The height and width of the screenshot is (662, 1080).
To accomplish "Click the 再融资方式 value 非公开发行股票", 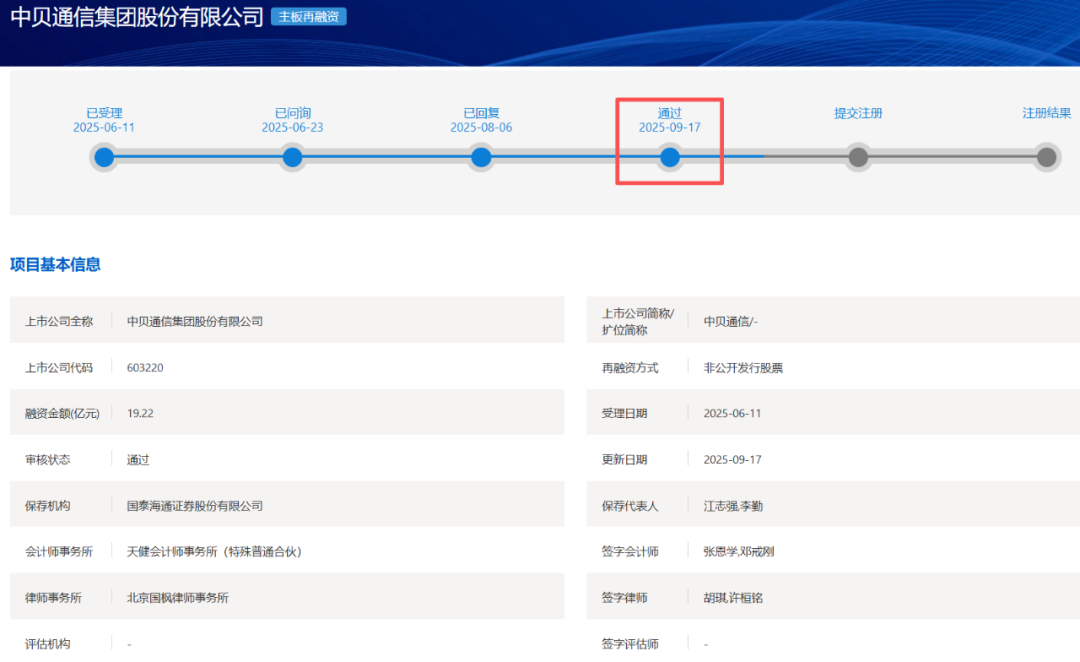I will pos(743,368).
